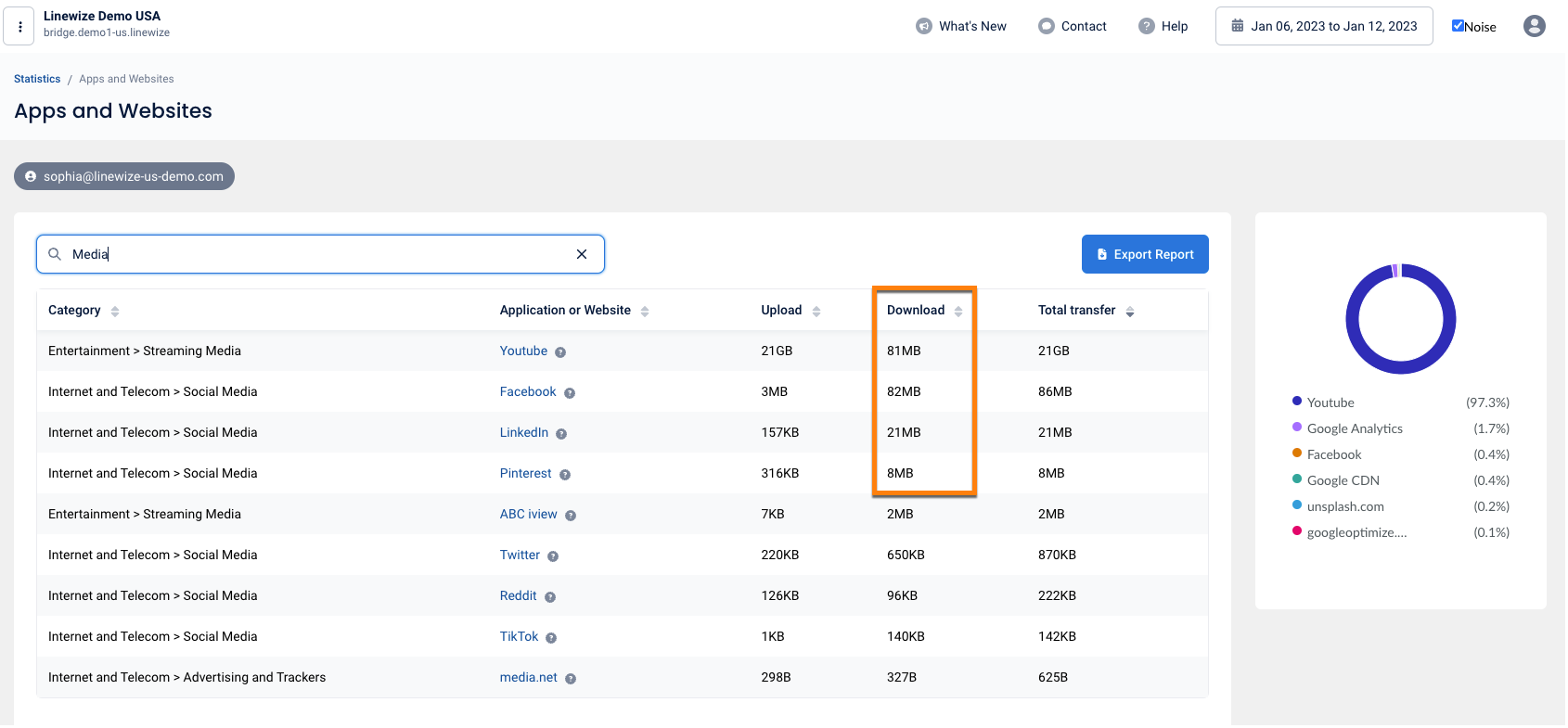The image size is (1568, 728).
Task: Click the Linewize Demo USA title
Action: point(102,16)
